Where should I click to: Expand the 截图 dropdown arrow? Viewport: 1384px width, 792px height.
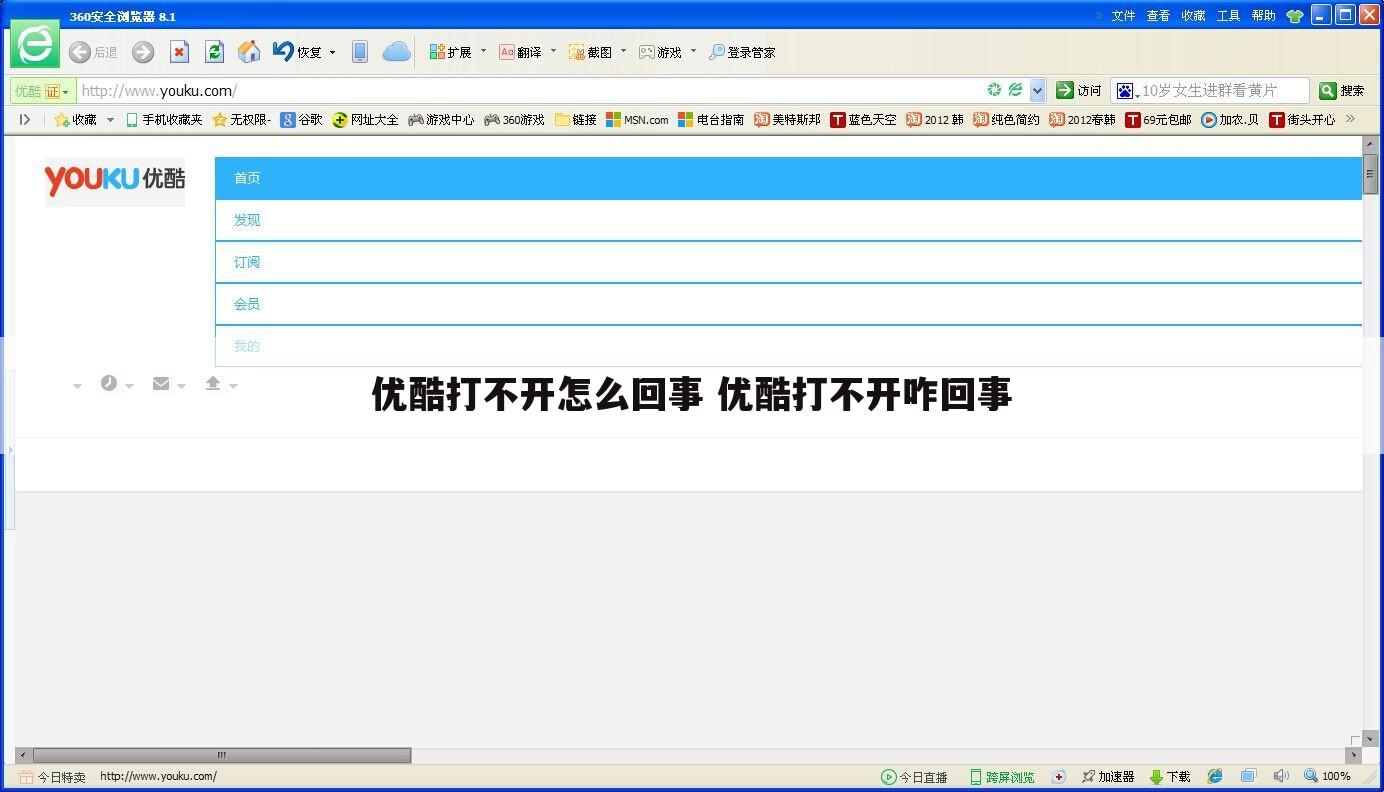[x=623, y=51]
